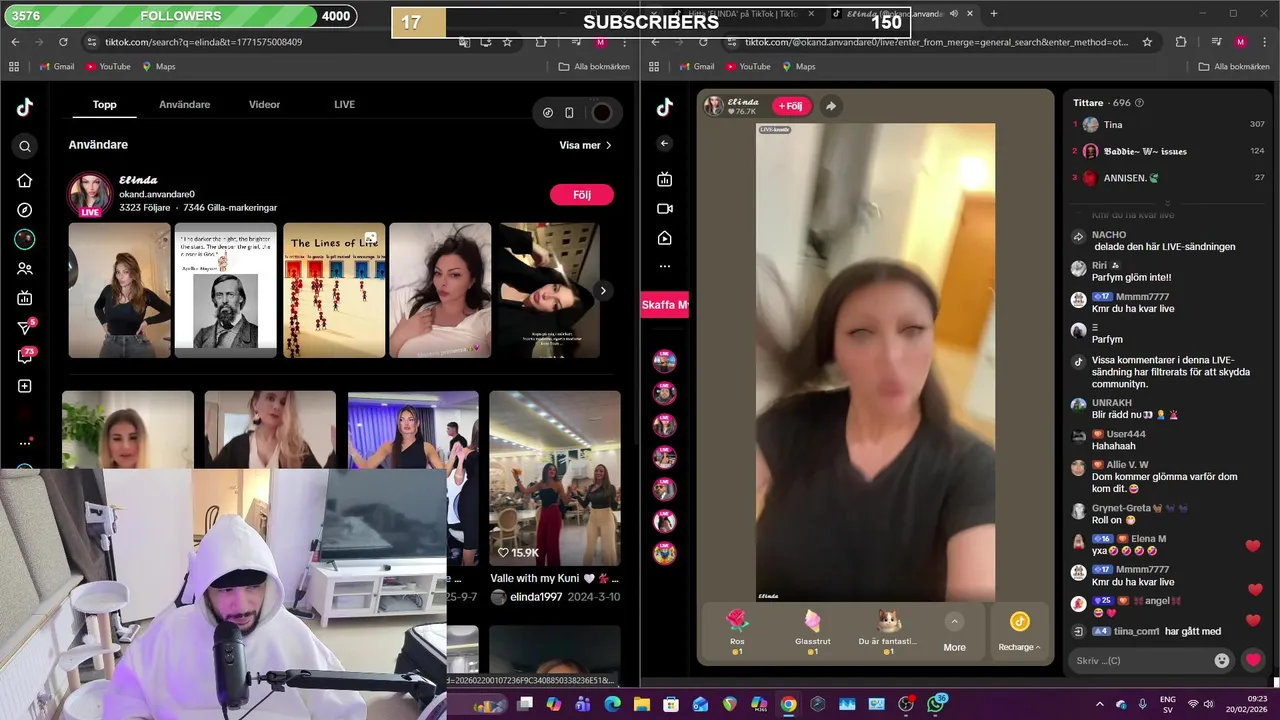
Task: Click Visa mer to show more users
Action: 586,145
